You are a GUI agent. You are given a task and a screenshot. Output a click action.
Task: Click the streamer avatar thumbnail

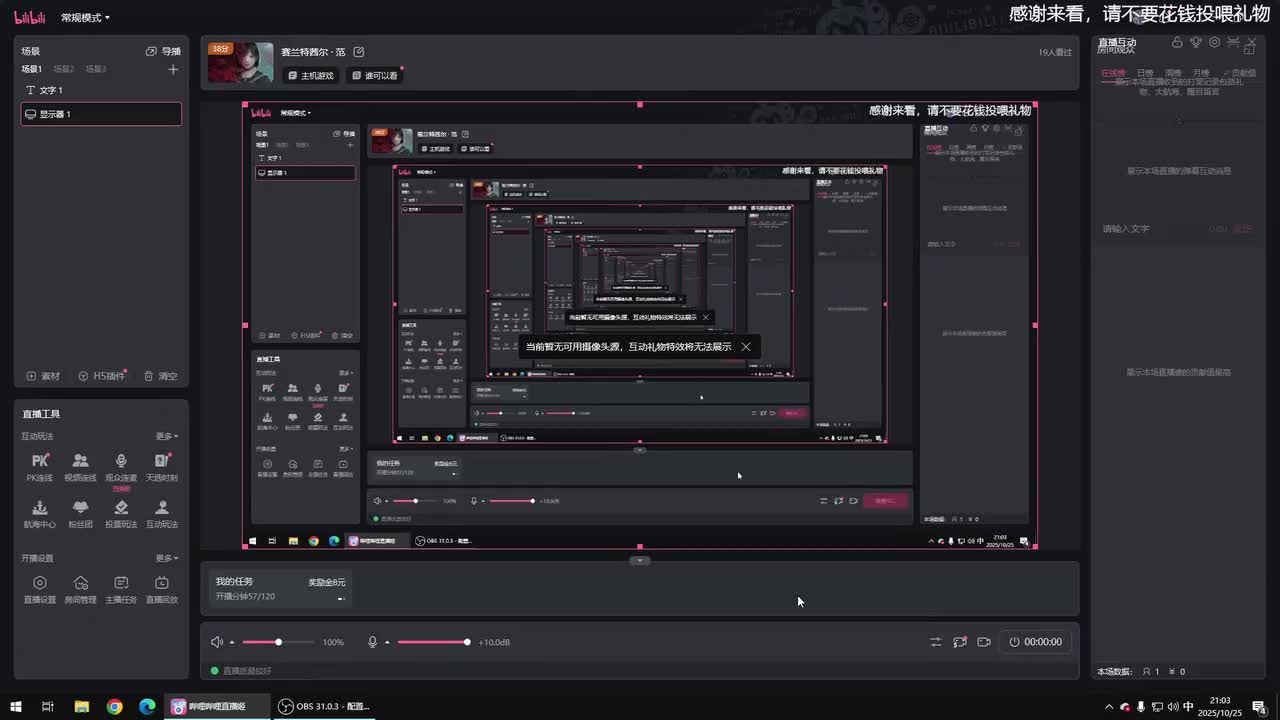[x=240, y=62]
